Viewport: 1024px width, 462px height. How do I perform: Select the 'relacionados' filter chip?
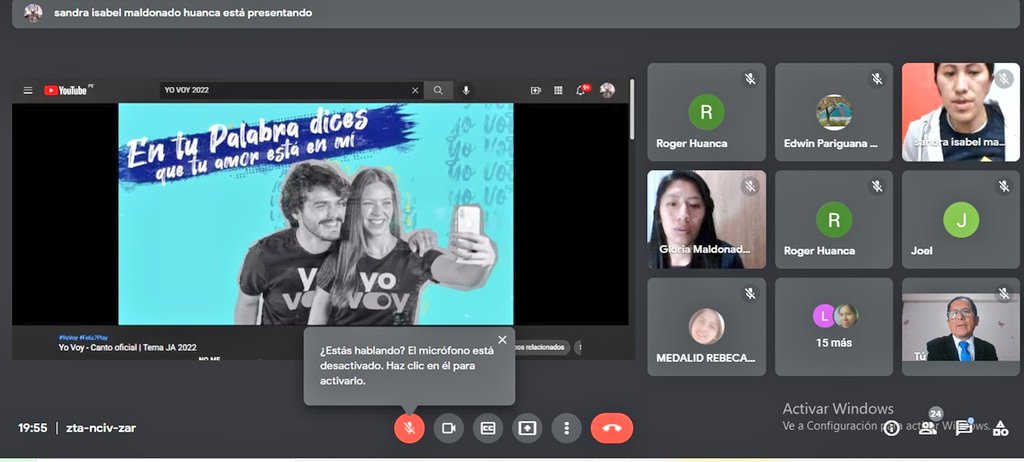(x=539, y=347)
